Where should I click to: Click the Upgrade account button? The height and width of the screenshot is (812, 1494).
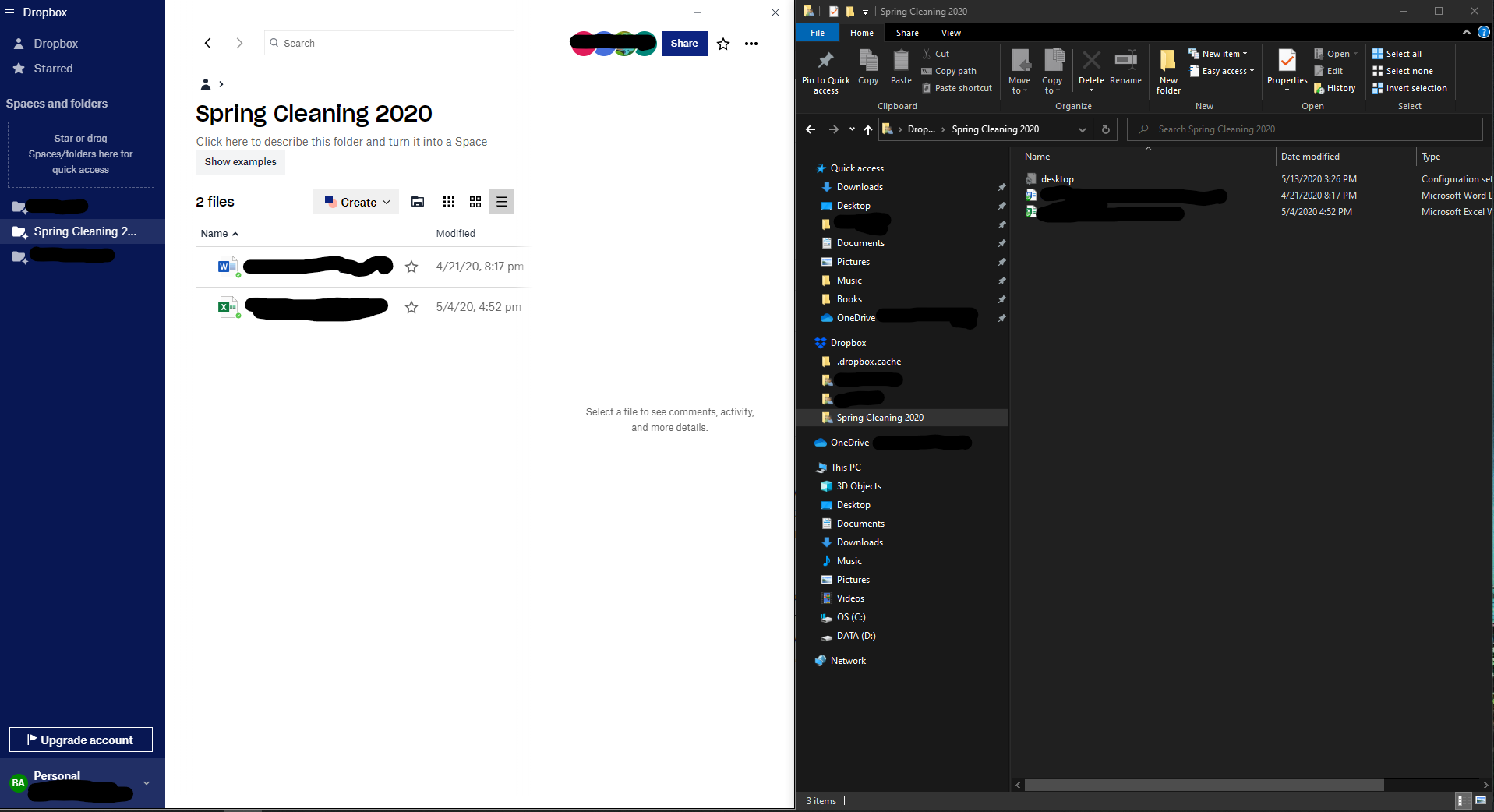(80, 739)
